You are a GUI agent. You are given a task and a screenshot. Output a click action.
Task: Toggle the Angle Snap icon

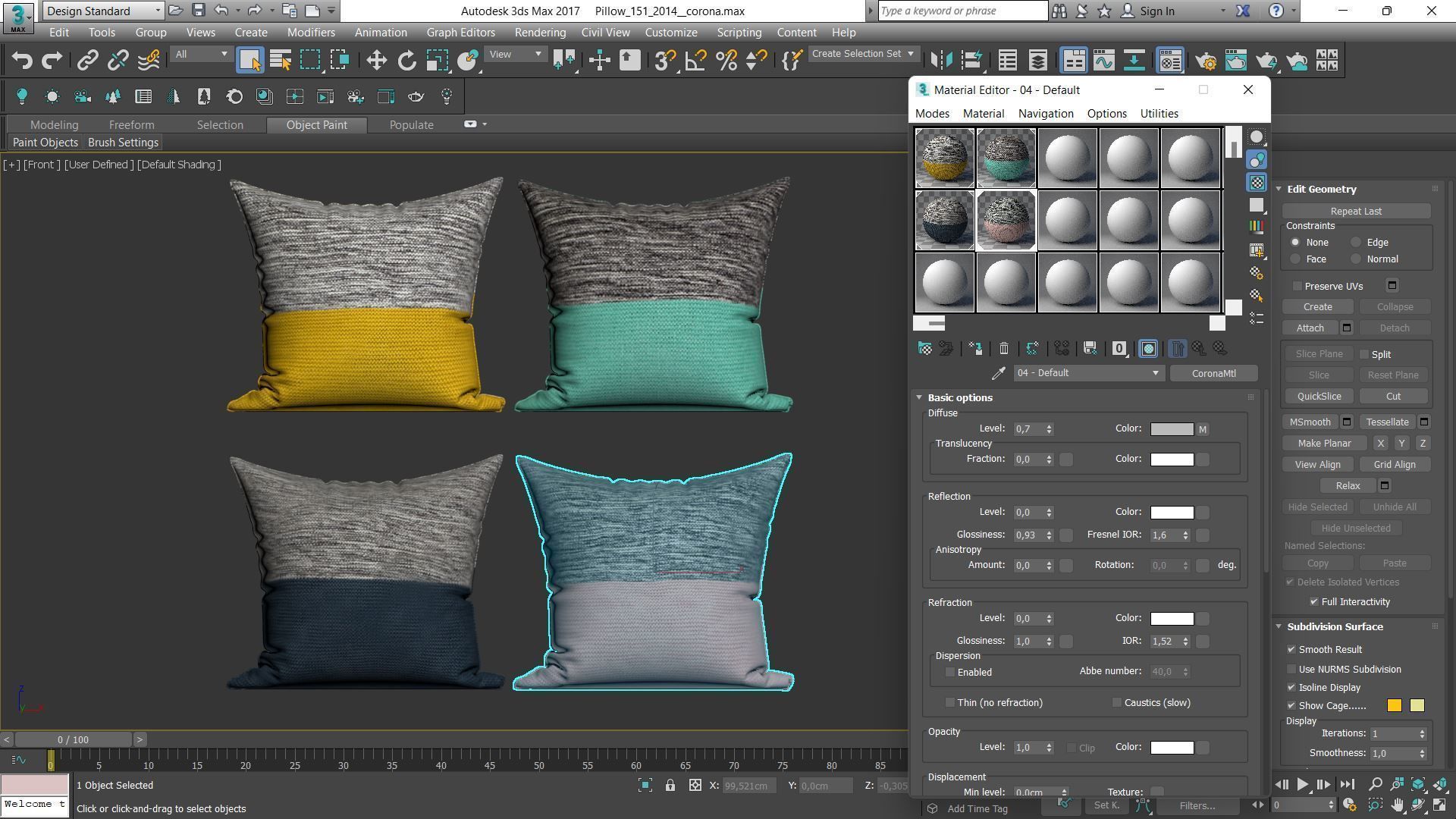[x=695, y=61]
